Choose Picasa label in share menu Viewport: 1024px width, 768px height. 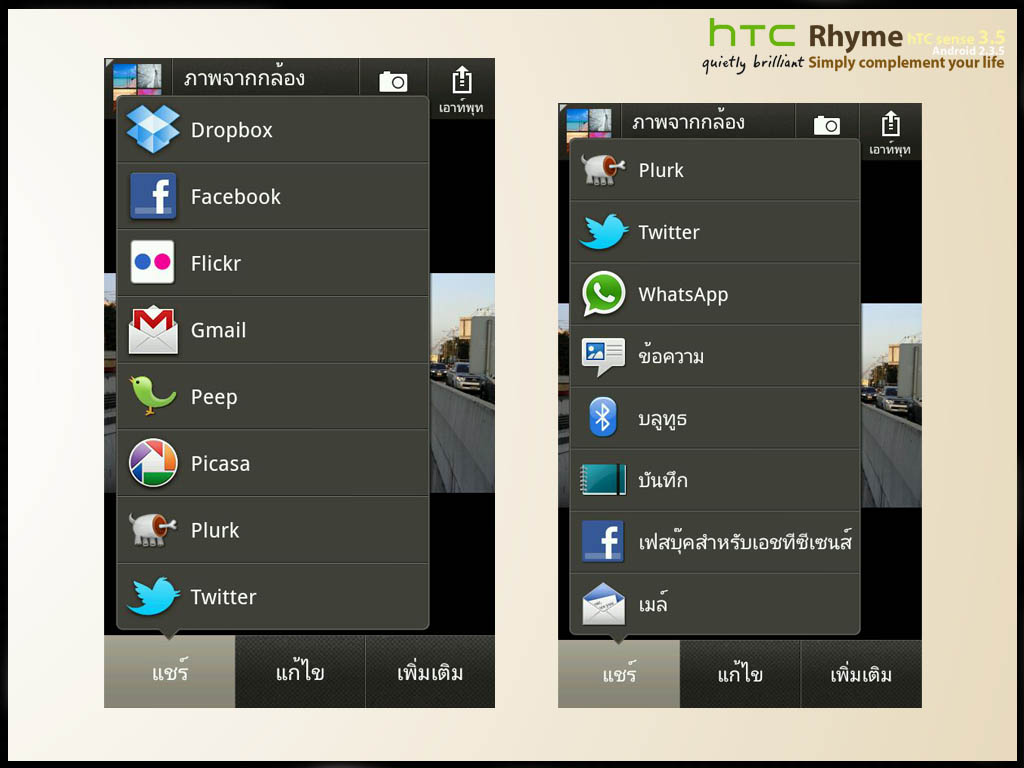221,464
